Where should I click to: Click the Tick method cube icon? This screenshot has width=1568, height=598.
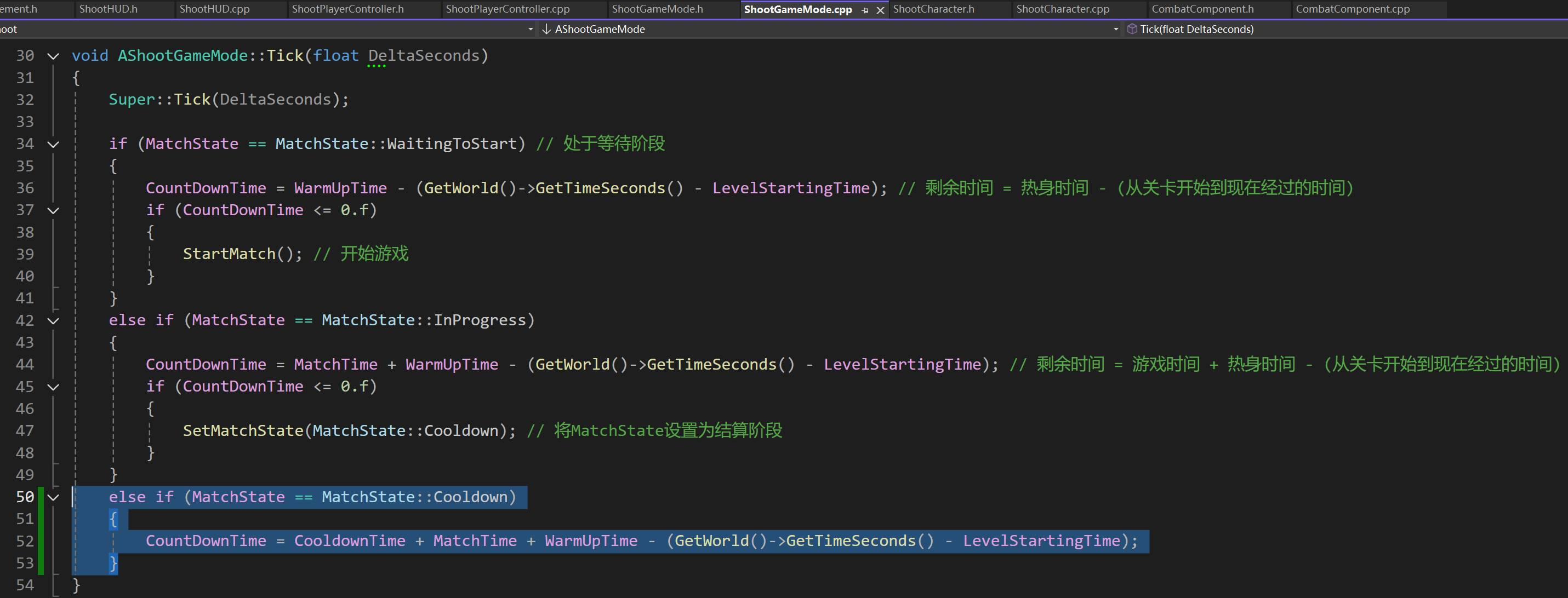point(1132,28)
